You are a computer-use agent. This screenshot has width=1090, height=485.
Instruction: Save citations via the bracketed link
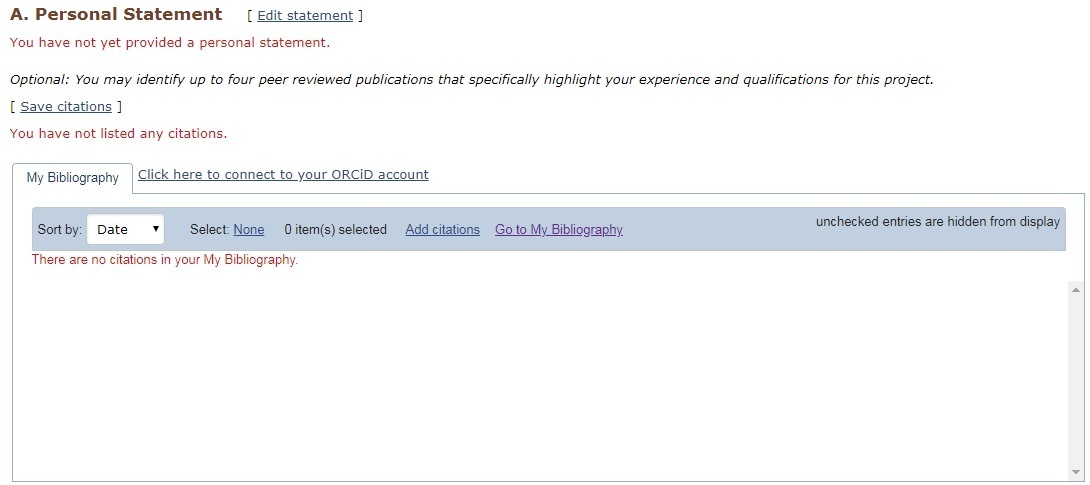click(66, 107)
